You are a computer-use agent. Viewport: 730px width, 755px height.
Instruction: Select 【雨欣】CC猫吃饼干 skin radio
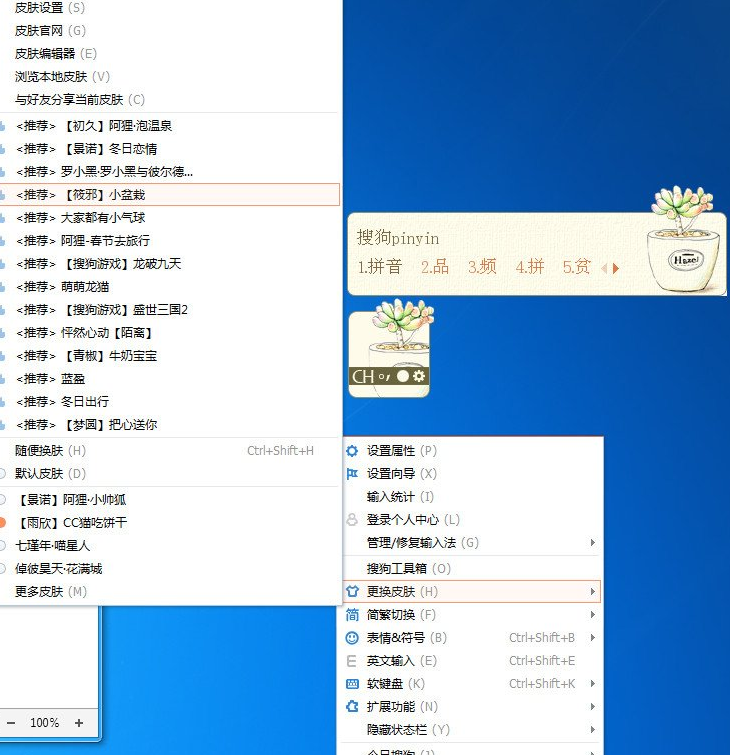(x=2, y=522)
